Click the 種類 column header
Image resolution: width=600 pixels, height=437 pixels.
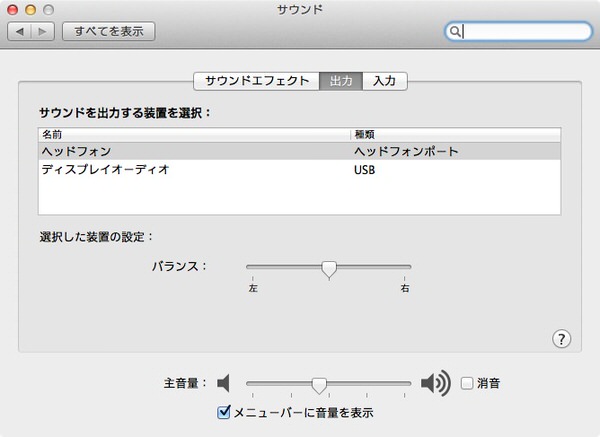(x=456, y=135)
